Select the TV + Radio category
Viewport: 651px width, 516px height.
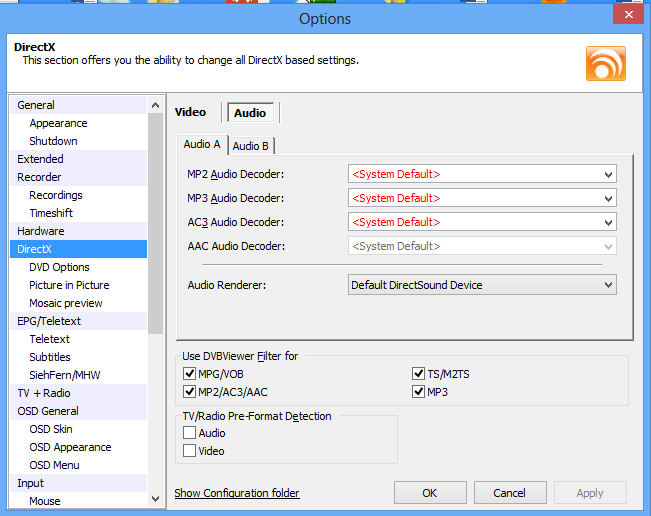point(78,393)
